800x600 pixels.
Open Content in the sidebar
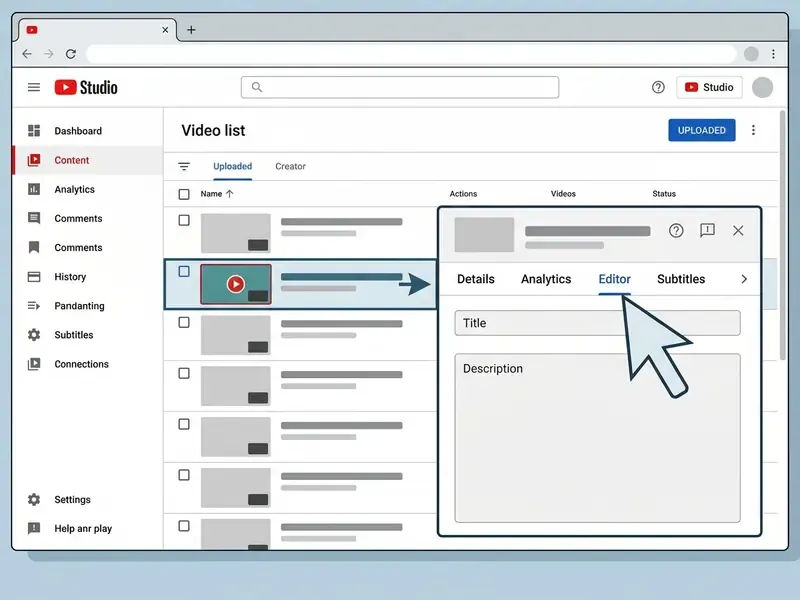(x=87, y=160)
